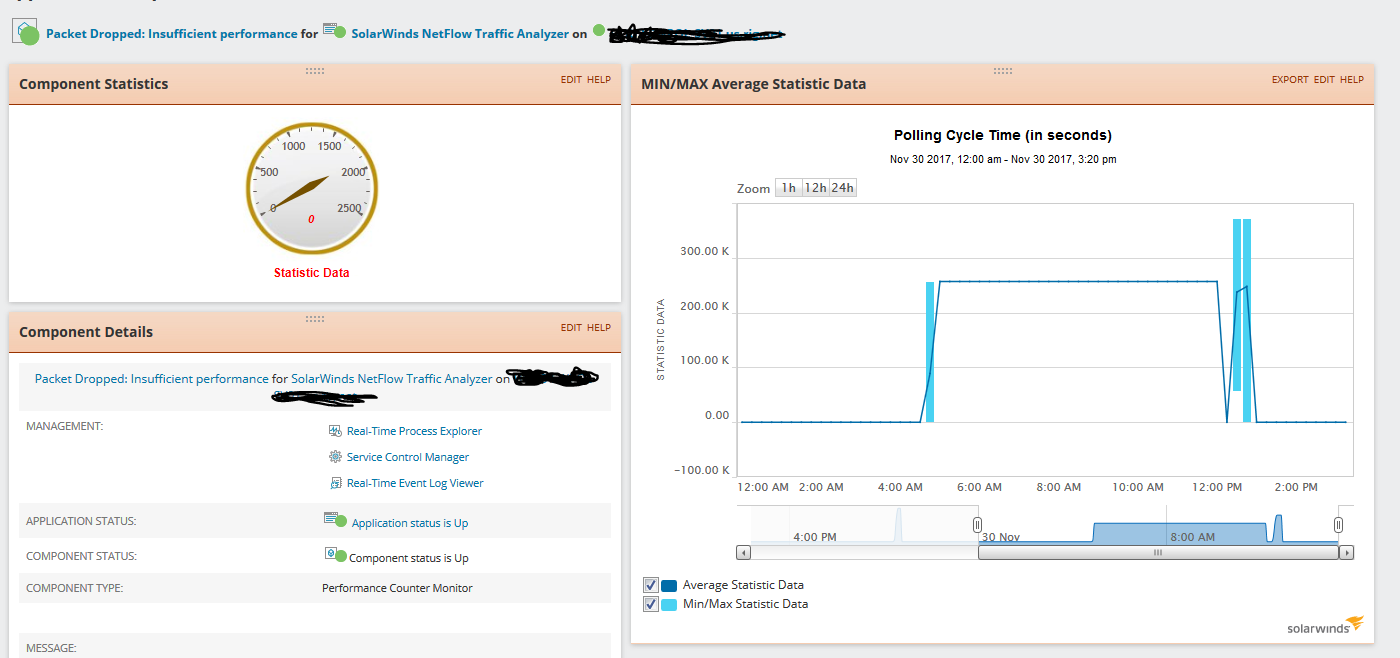The width and height of the screenshot is (1400, 658).
Task: Open the Service Control Manager link
Action: coord(408,457)
